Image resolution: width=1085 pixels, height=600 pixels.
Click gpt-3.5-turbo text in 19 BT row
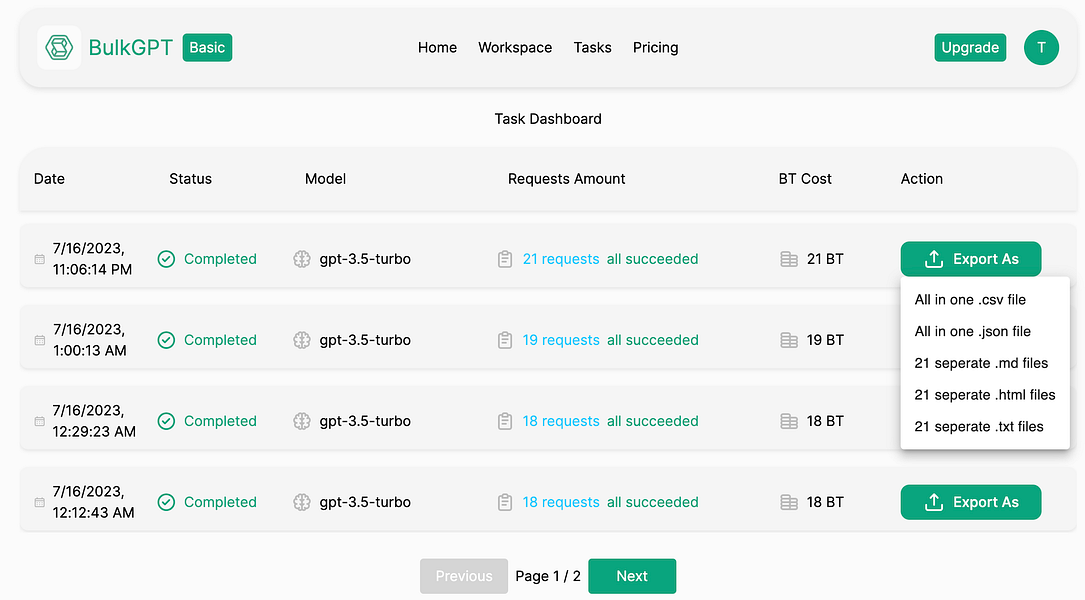(x=365, y=340)
